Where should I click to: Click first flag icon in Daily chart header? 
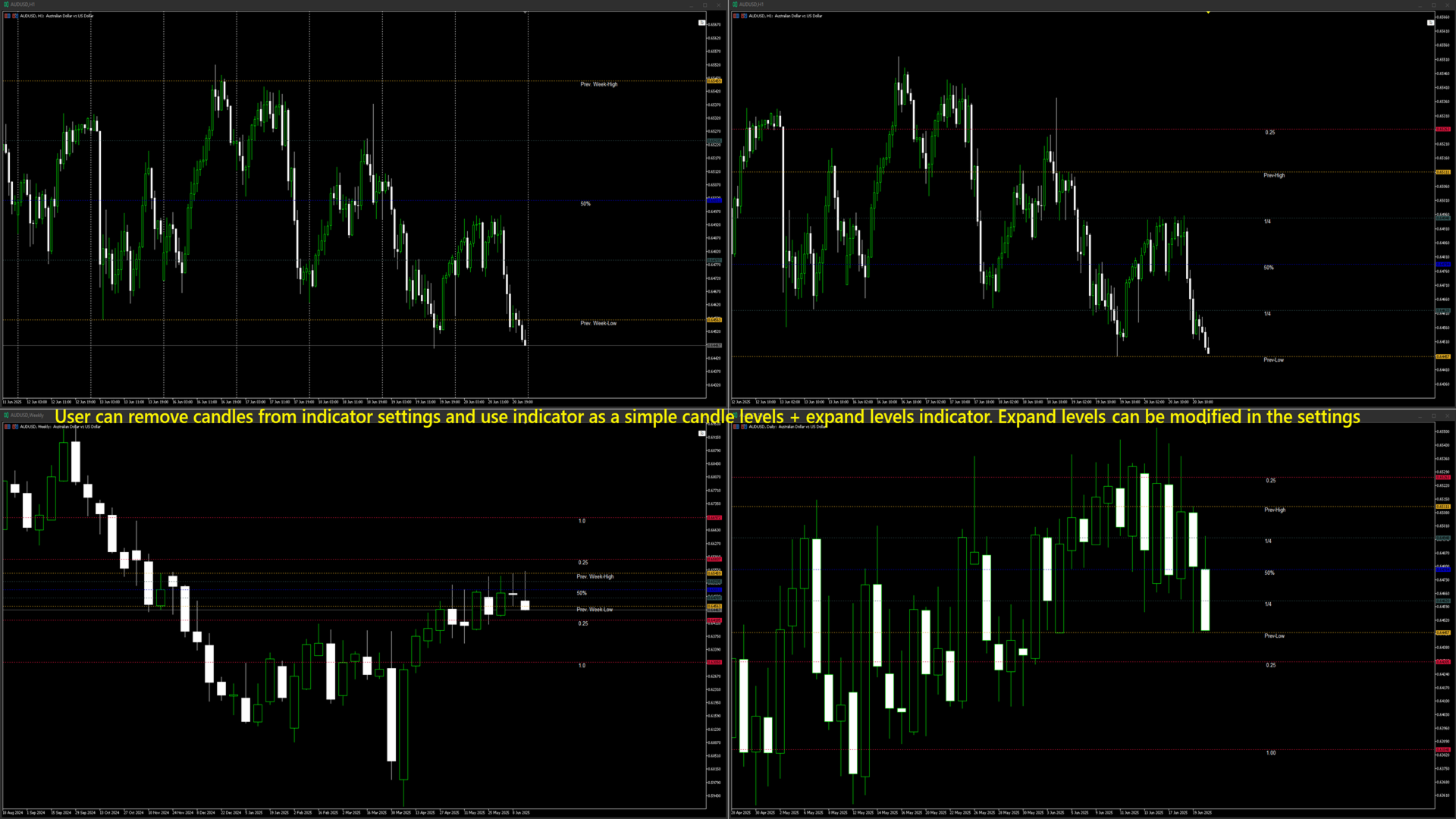736,426
